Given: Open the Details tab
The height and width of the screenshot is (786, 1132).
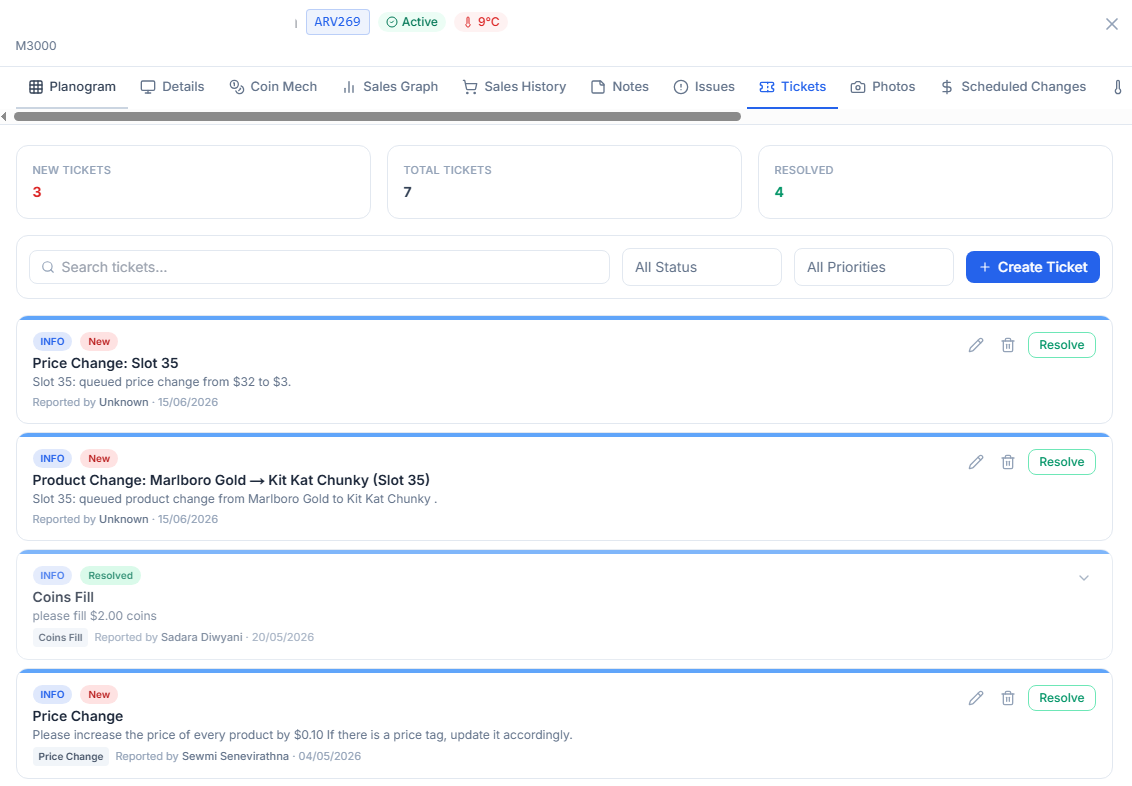Looking at the screenshot, I should click(x=173, y=87).
